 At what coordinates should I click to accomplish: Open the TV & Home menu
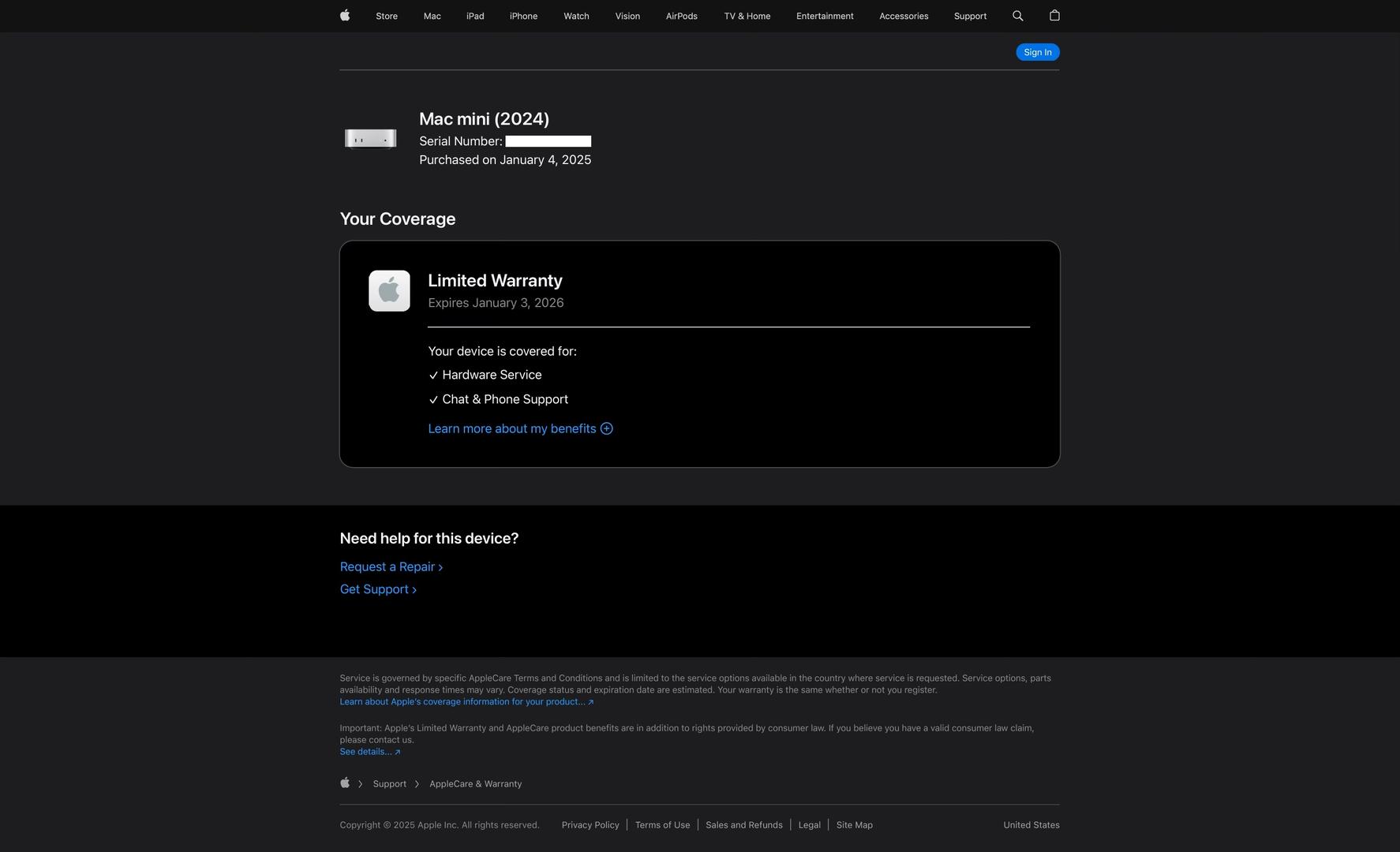747,16
